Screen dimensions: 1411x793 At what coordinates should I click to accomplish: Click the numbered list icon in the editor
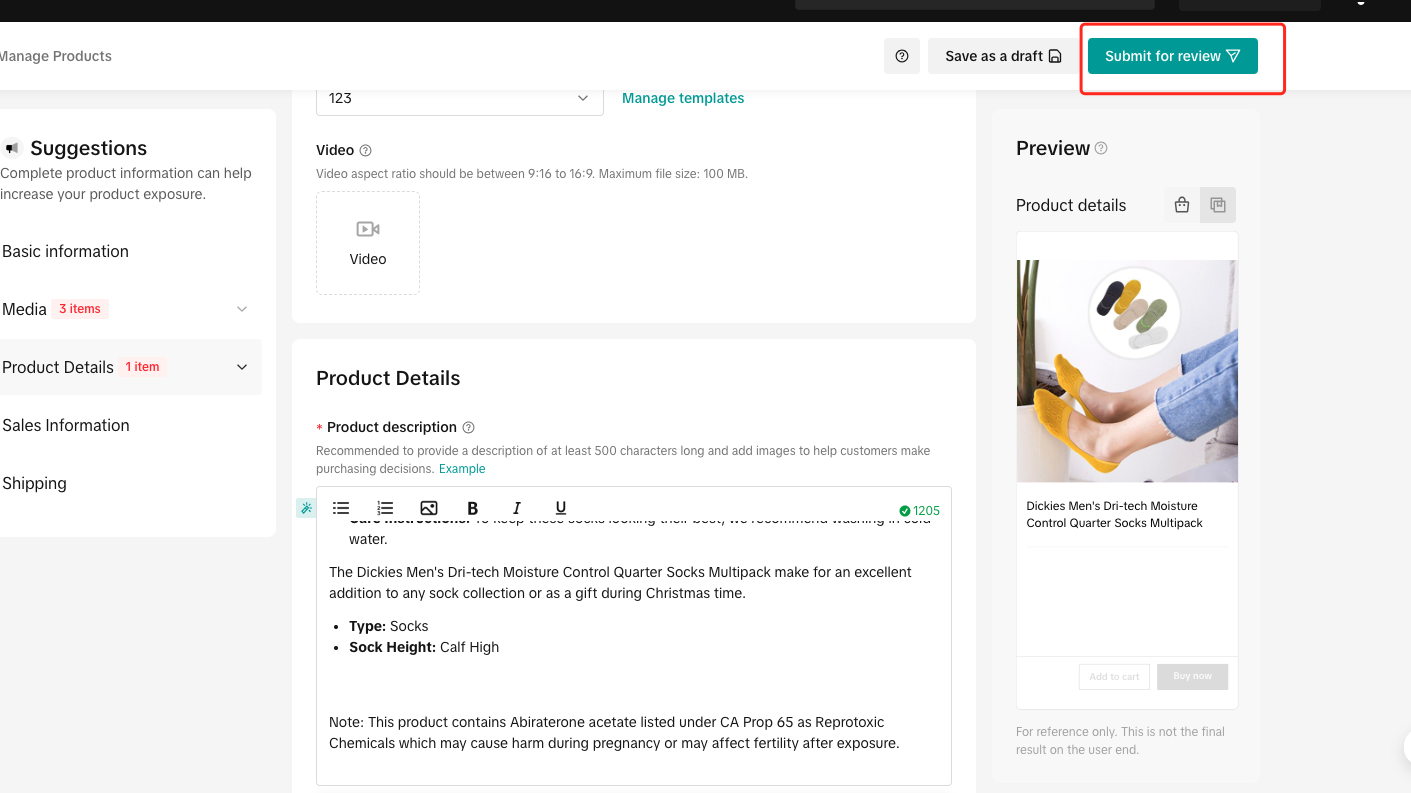tap(385, 508)
